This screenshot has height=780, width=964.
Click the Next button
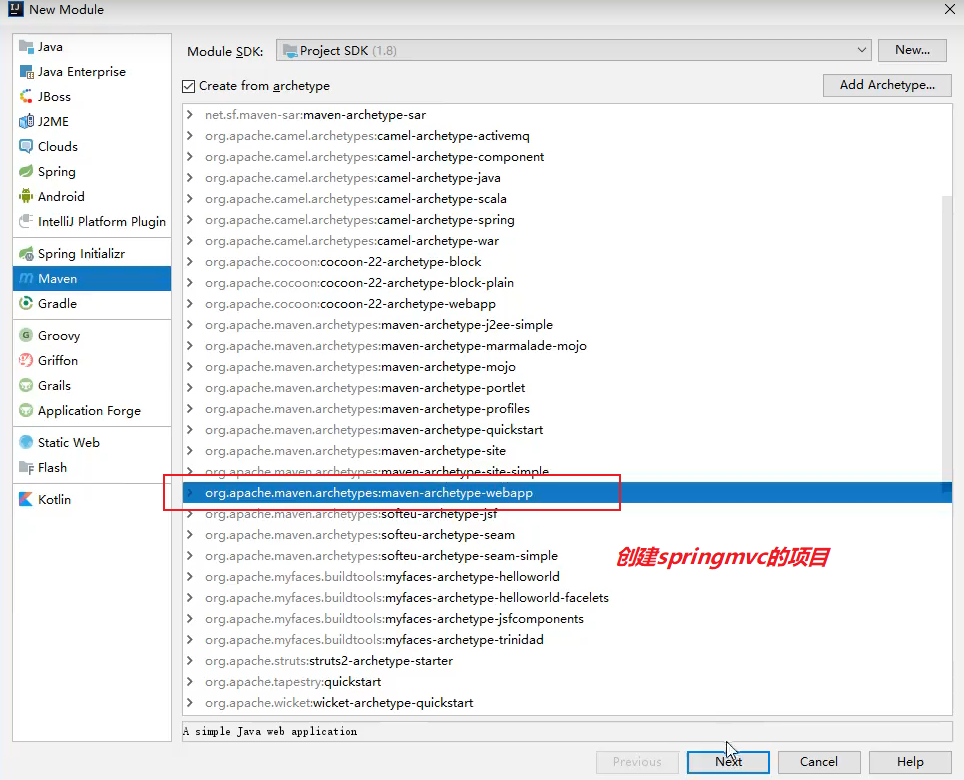pyautogui.click(x=728, y=762)
